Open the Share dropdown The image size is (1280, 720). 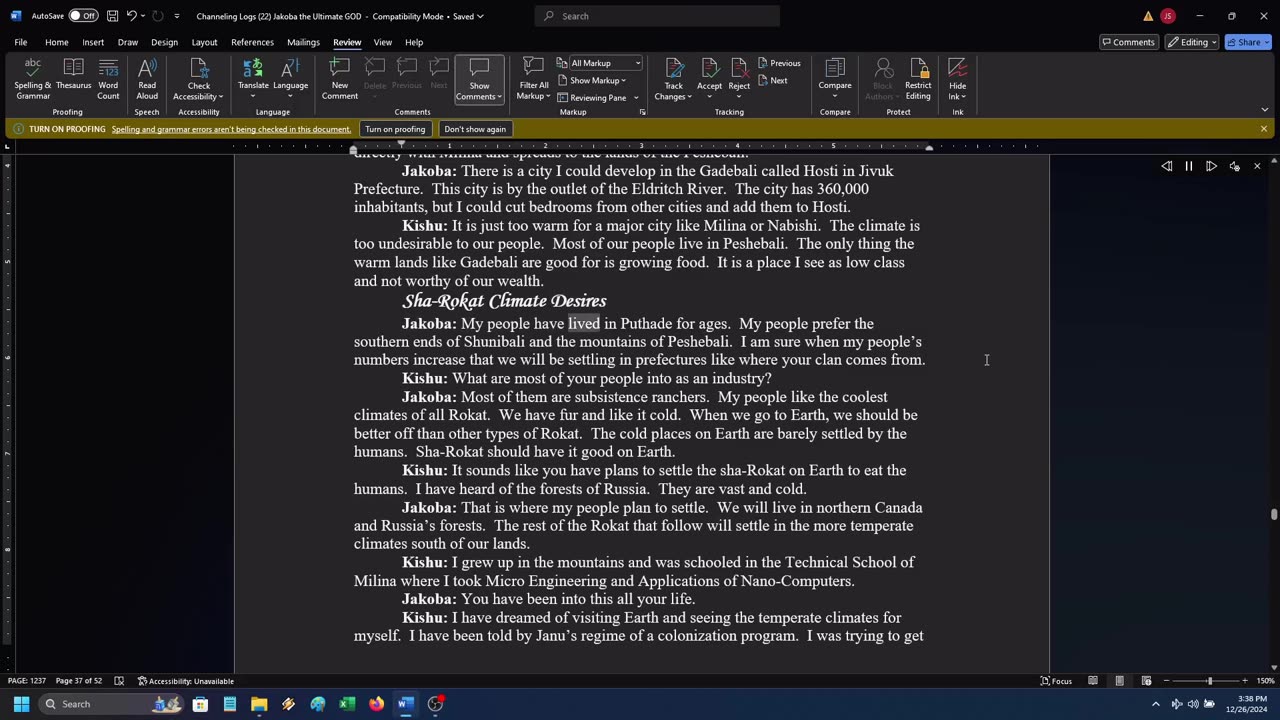pyautogui.click(x=1249, y=42)
